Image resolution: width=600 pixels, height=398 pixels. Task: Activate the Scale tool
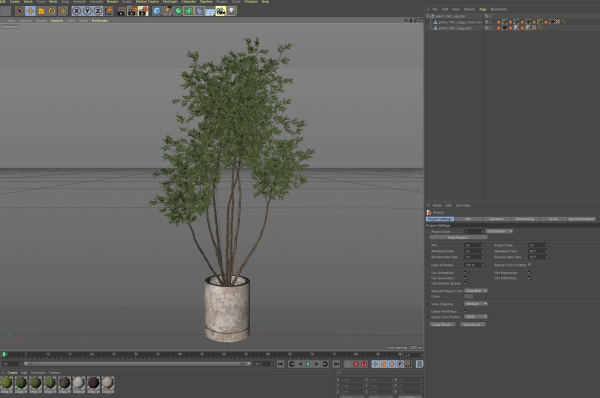coord(41,11)
